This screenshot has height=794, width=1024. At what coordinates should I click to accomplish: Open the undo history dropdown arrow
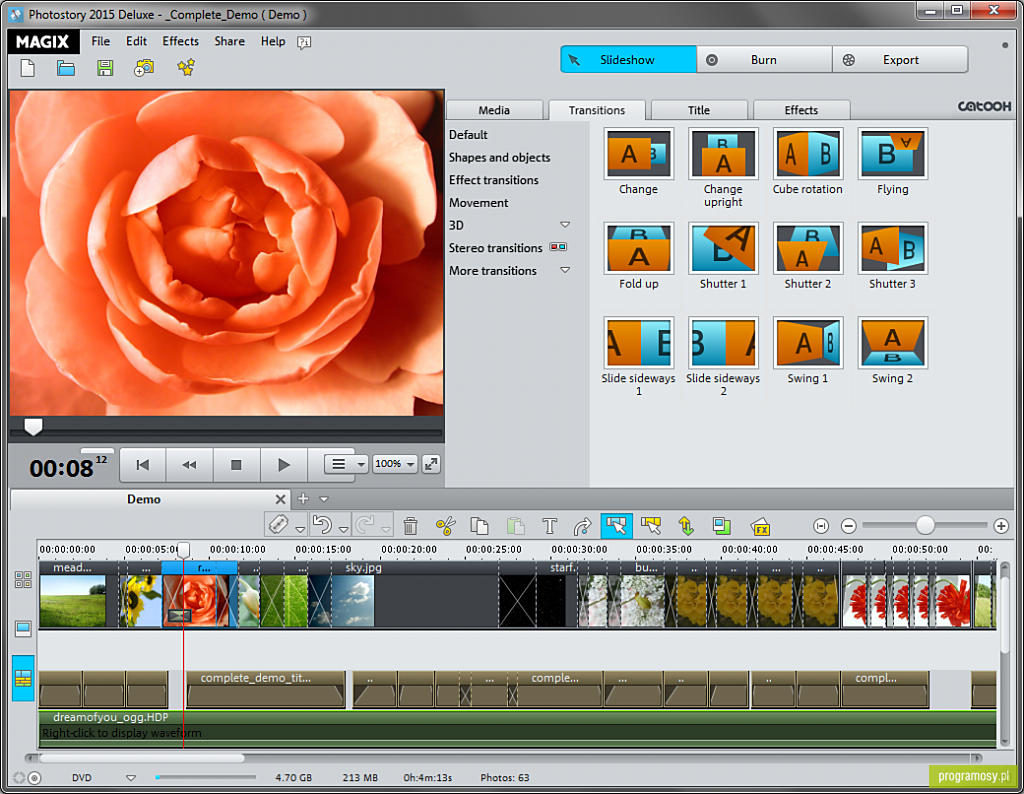[x=344, y=530]
